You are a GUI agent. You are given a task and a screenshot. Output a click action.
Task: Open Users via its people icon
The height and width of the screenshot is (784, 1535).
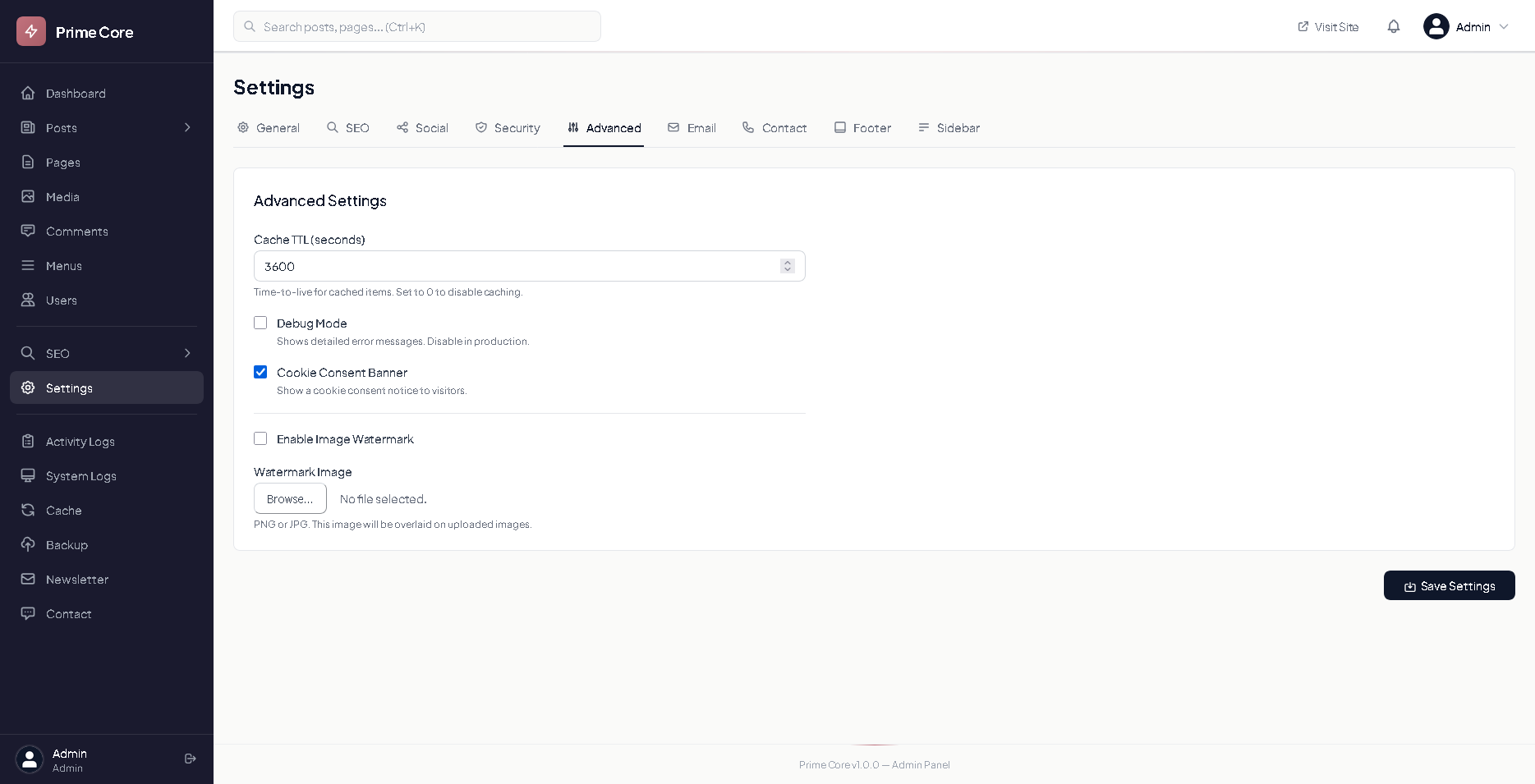[x=28, y=300]
